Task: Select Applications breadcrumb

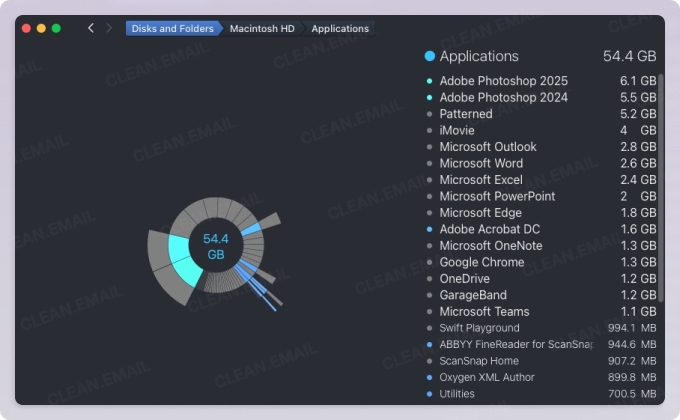Action: click(340, 29)
